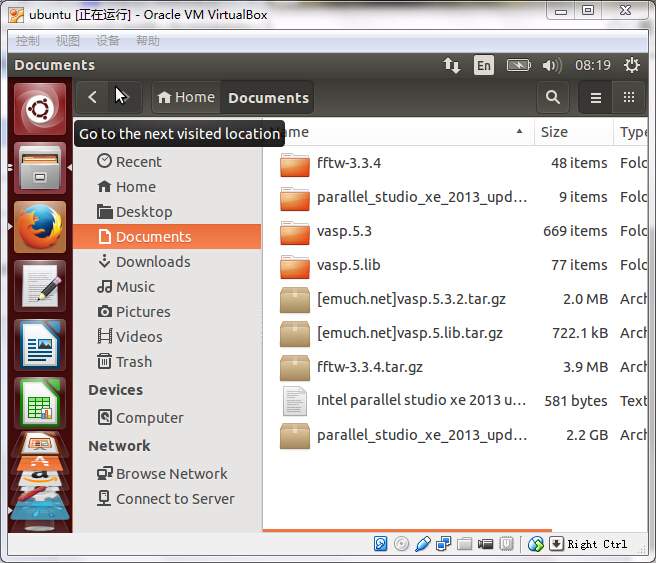Viewport: 656px width, 563px height.
Task: Click the VirtualBox shared folders status icon
Action: (464, 544)
